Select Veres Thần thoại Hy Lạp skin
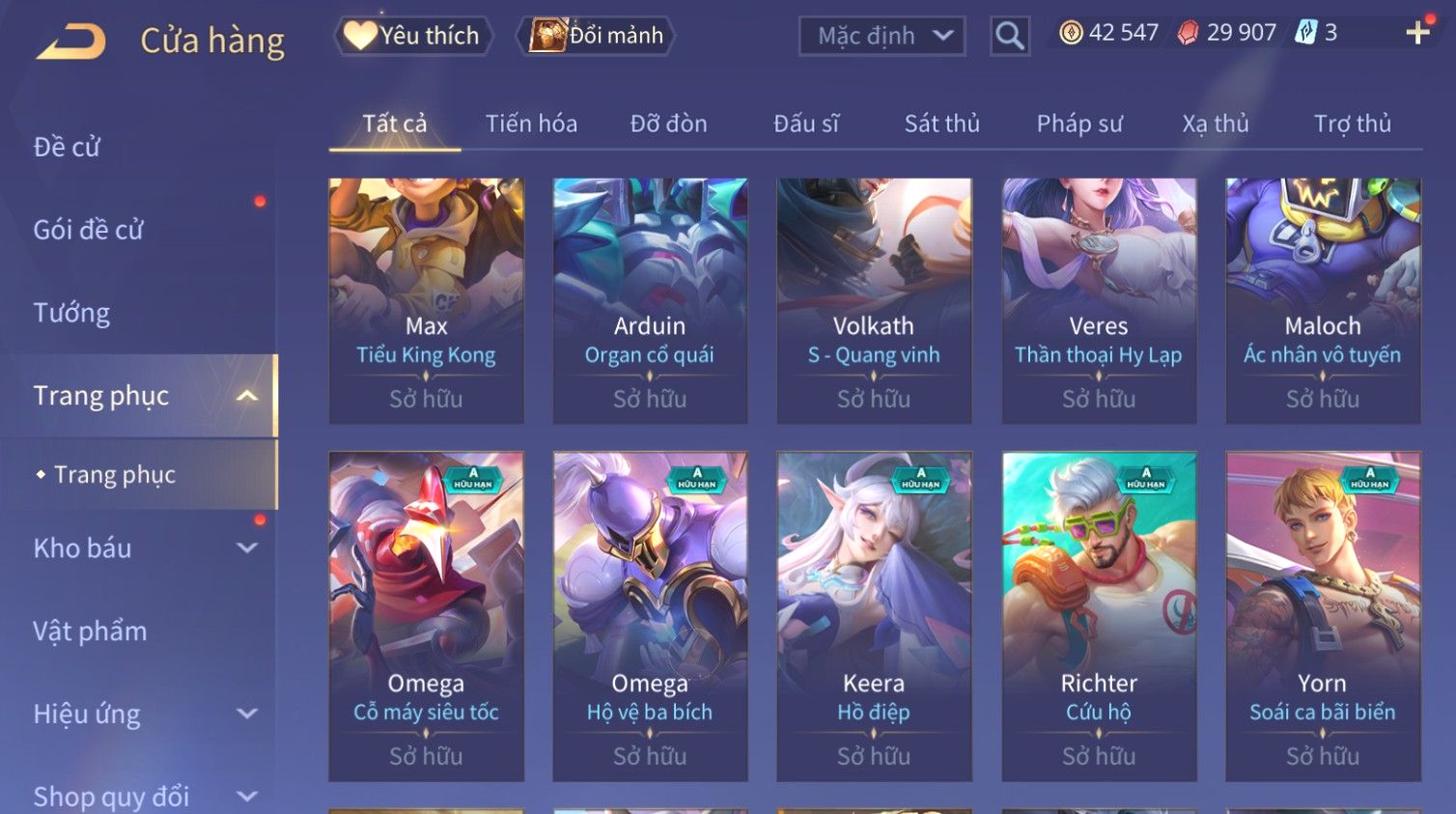 pos(1099,300)
